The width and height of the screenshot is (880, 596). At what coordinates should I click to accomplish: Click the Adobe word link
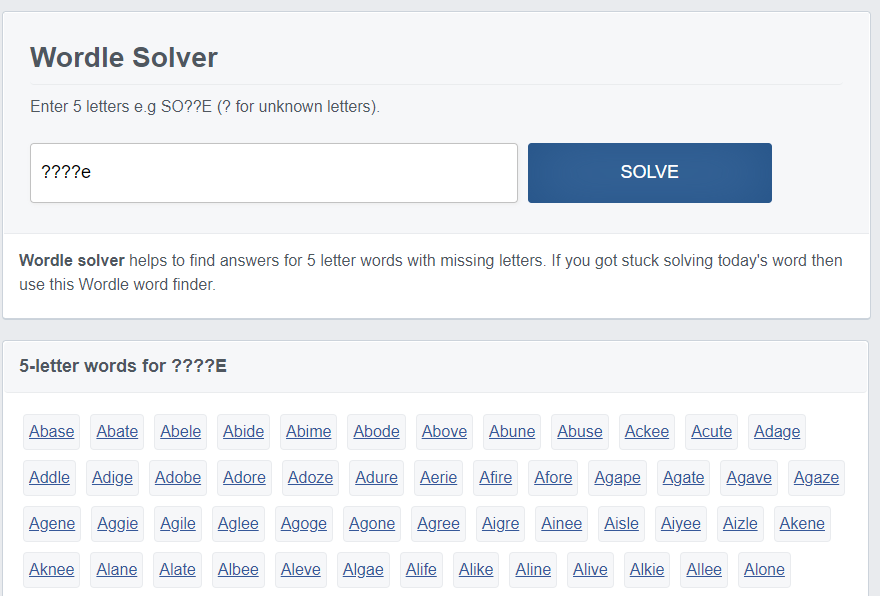click(x=177, y=477)
